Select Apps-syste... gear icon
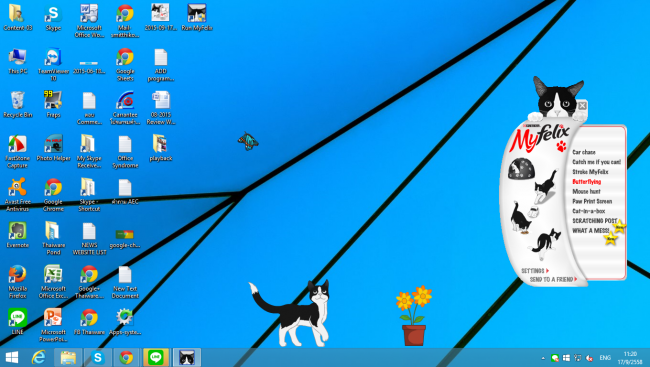650x367 pixels. [125, 322]
